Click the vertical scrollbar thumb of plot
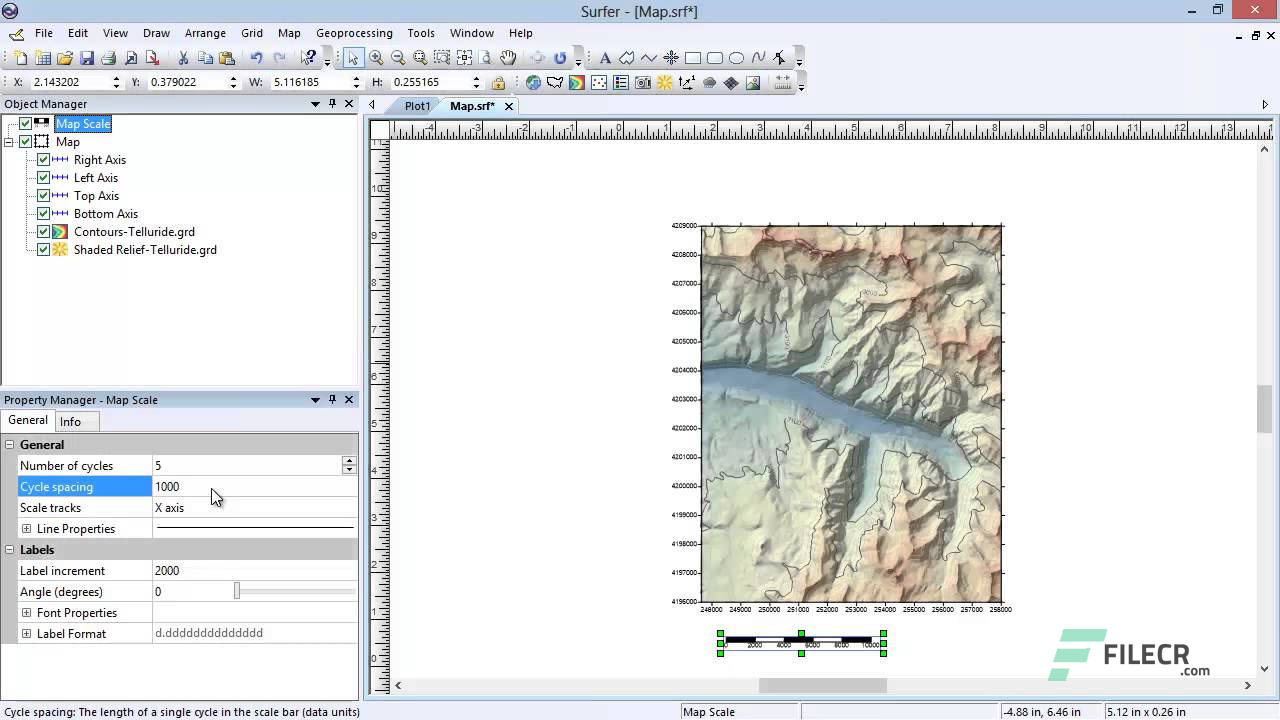The image size is (1280, 720). coord(1265,410)
